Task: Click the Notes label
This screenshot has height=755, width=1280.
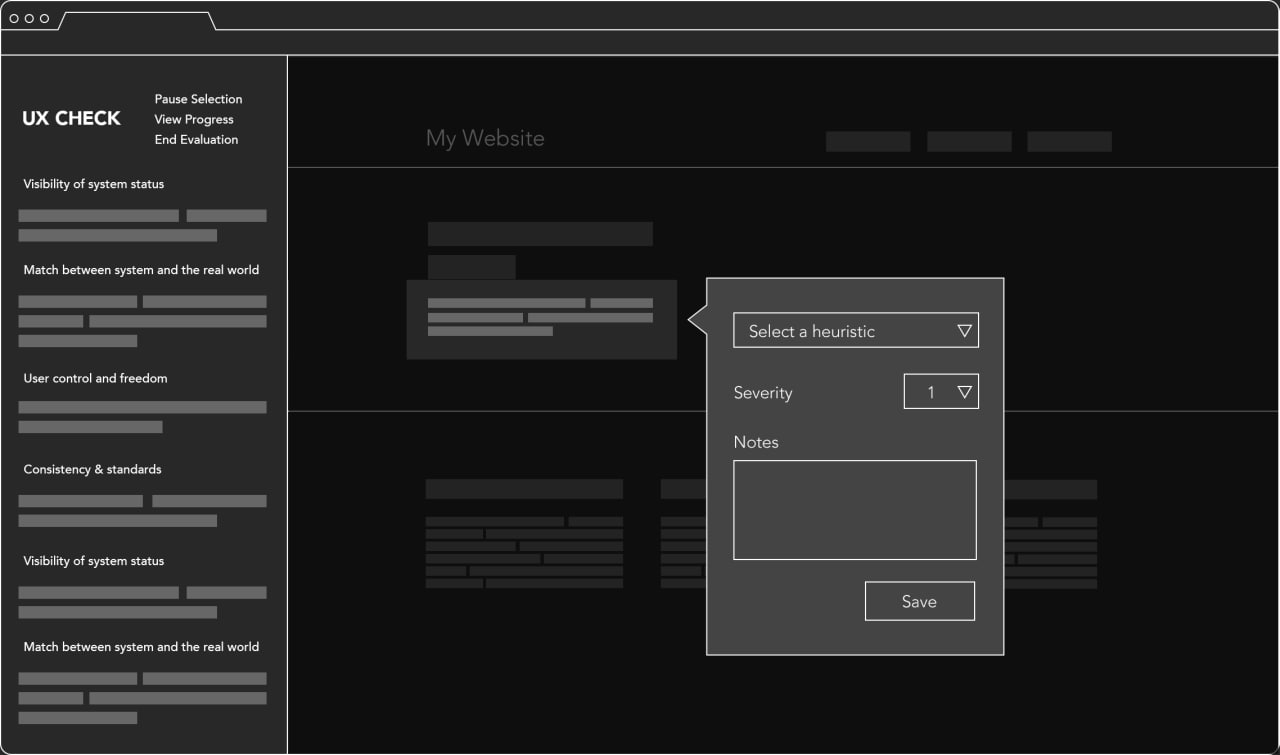Action: pyautogui.click(x=756, y=442)
